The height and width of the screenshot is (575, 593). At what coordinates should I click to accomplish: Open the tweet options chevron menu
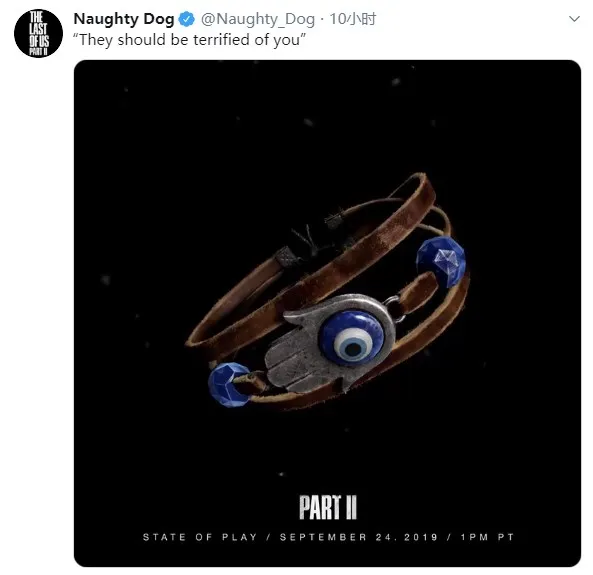pyautogui.click(x=574, y=19)
